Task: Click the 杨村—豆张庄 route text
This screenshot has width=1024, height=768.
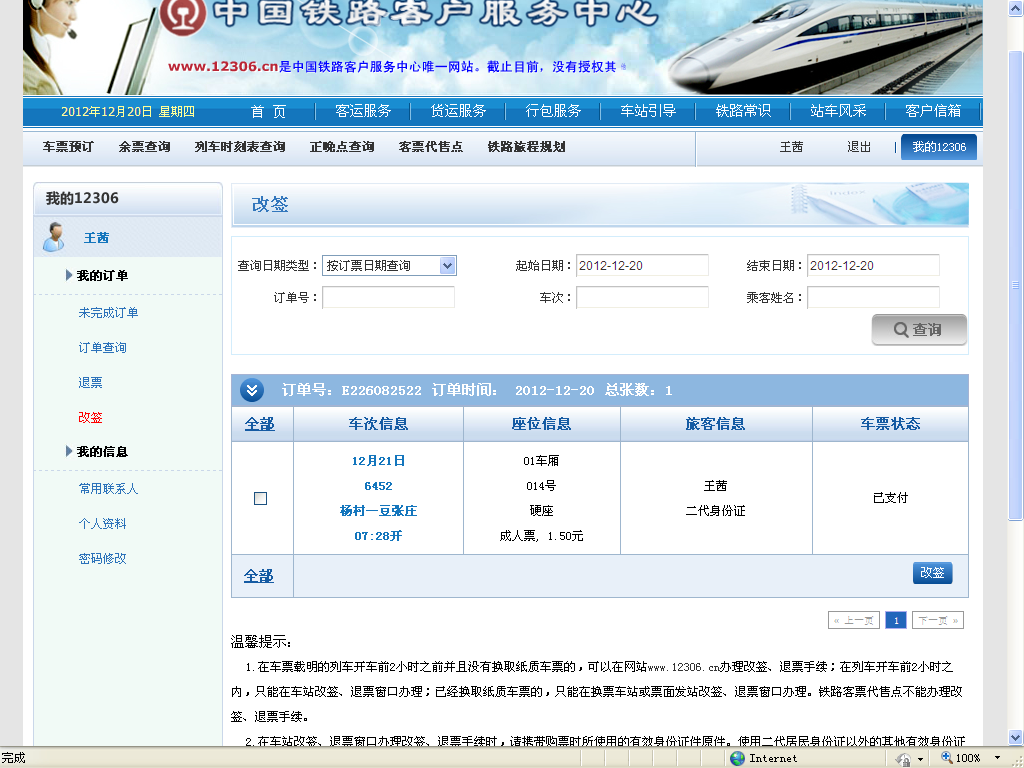Action: click(378, 511)
